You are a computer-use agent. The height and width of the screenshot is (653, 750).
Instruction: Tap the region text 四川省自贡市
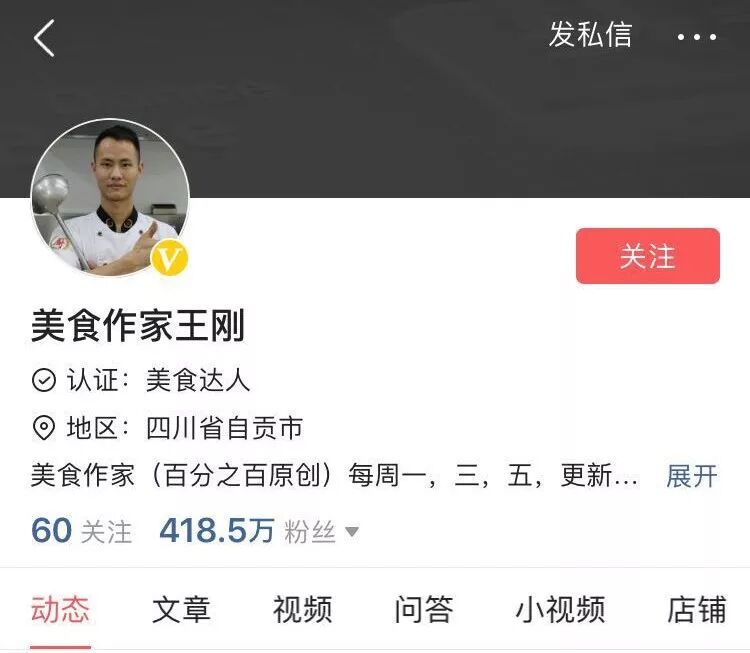pos(224,428)
